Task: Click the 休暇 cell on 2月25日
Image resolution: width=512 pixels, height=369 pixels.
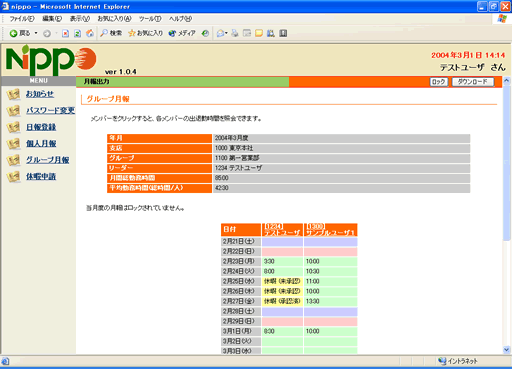Action: coord(282,281)
